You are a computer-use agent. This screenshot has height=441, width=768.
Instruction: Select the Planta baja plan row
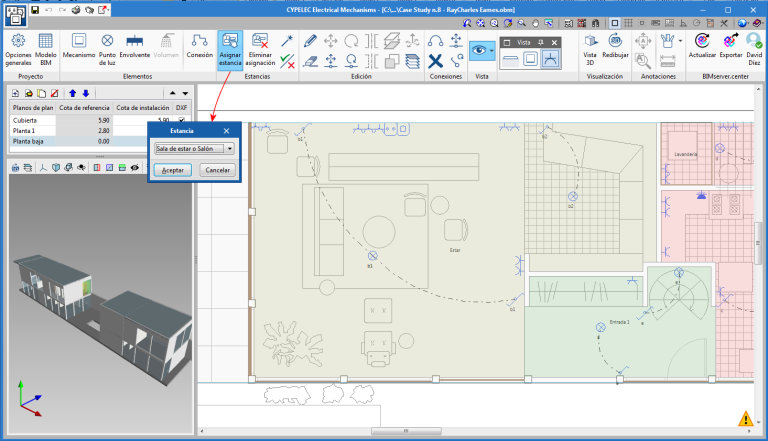[29, 142]
